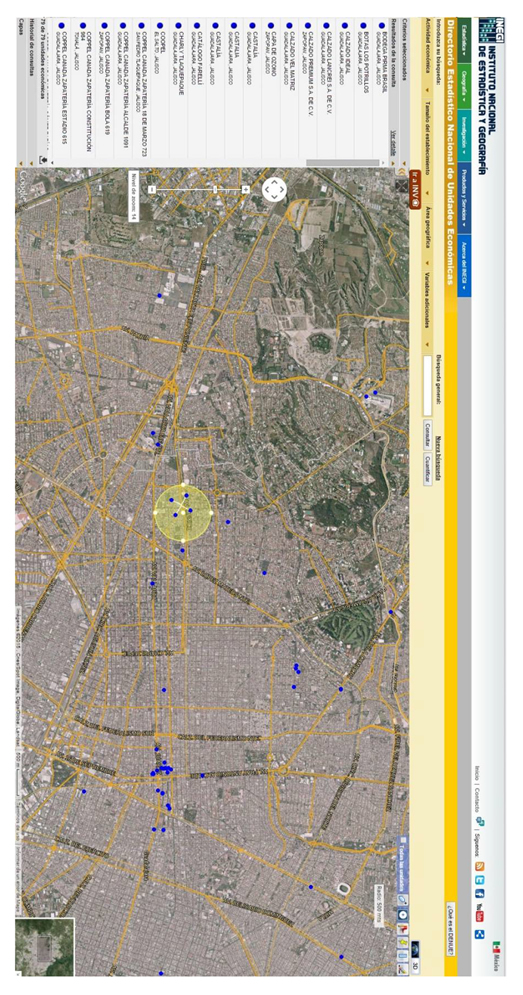Open the Productos y Servicios menu
Screen dimensions: 523x995
pos(464,199)
